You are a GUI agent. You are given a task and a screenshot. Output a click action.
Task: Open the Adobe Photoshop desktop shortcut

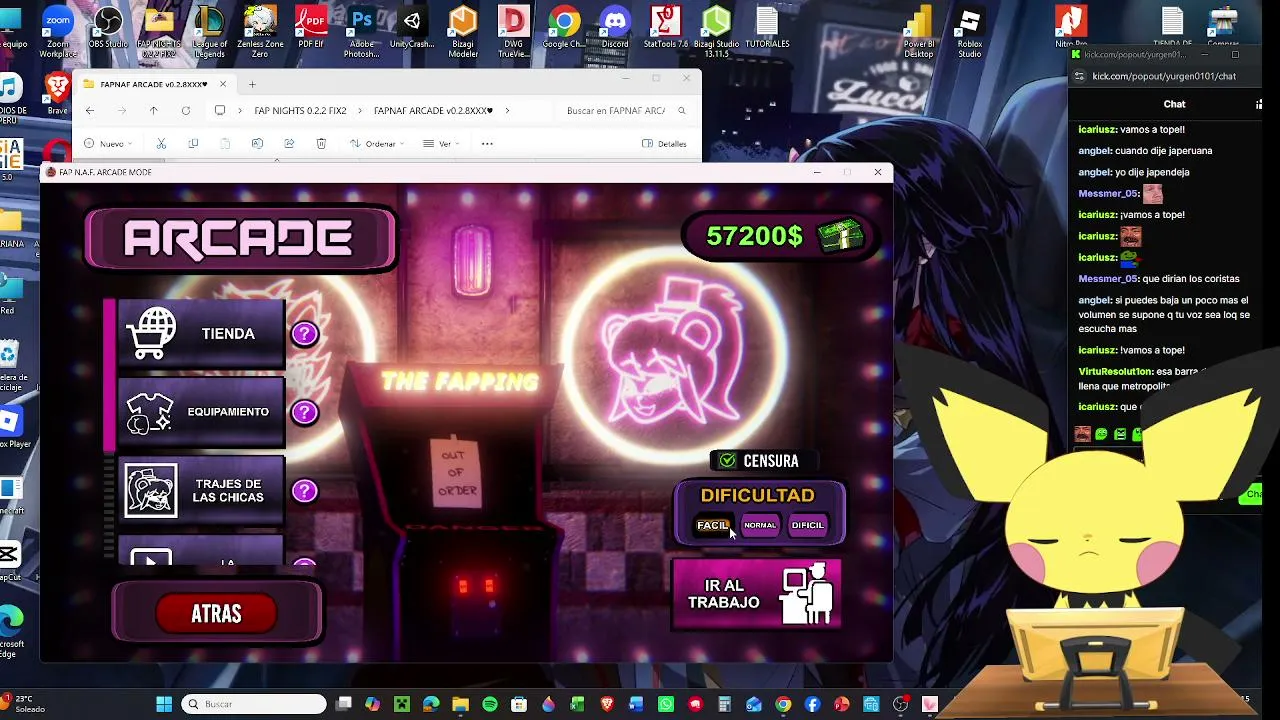362,30
